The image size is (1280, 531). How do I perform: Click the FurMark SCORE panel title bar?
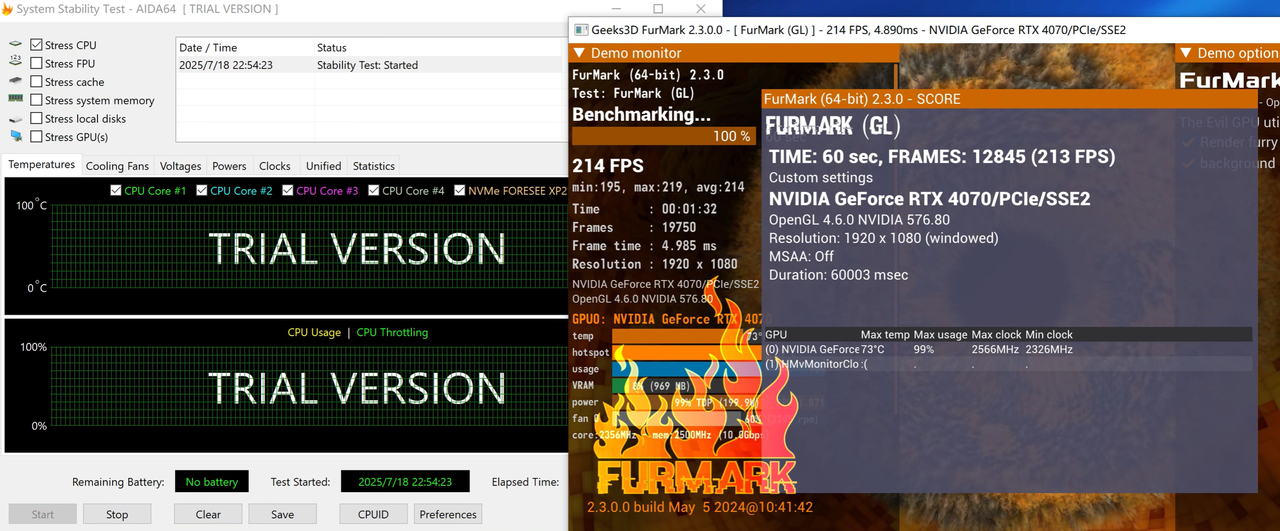coord(1009,99)
